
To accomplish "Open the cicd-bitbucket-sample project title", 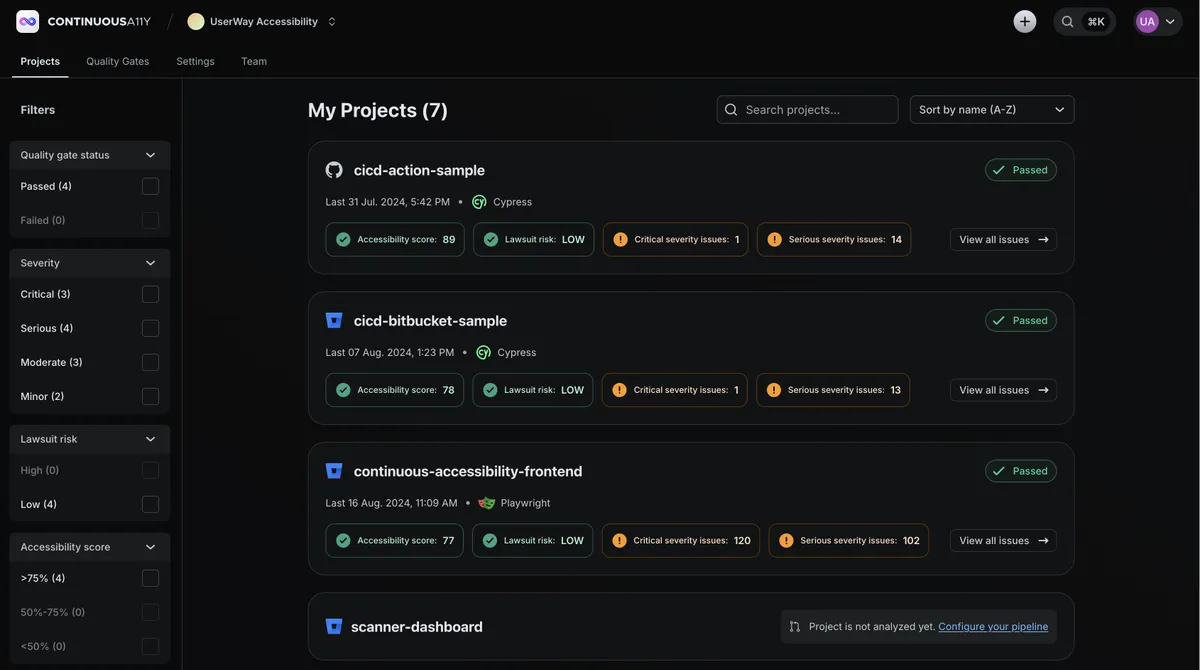I will point(430,321).
